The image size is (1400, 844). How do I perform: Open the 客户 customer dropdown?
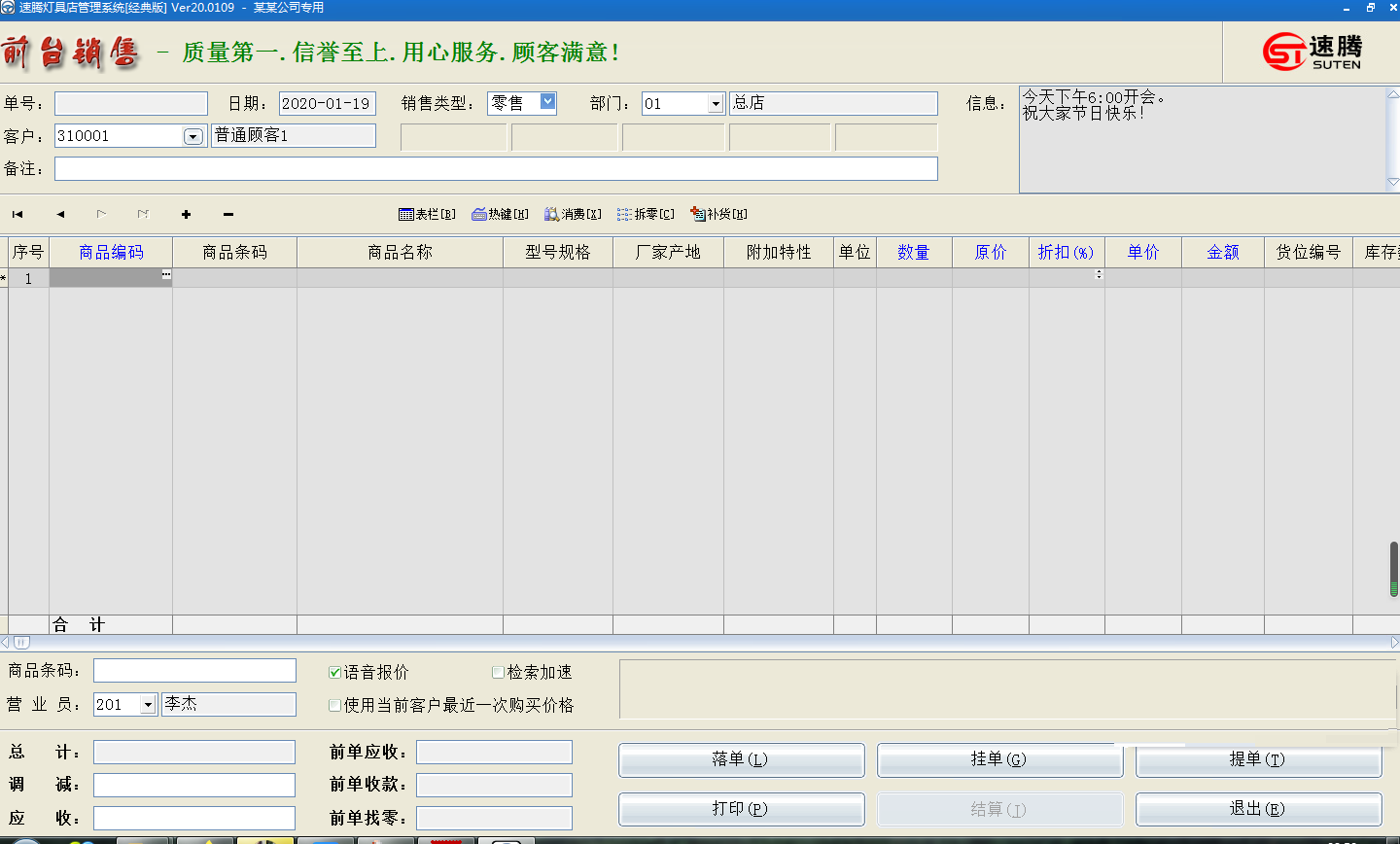[192, 136]
